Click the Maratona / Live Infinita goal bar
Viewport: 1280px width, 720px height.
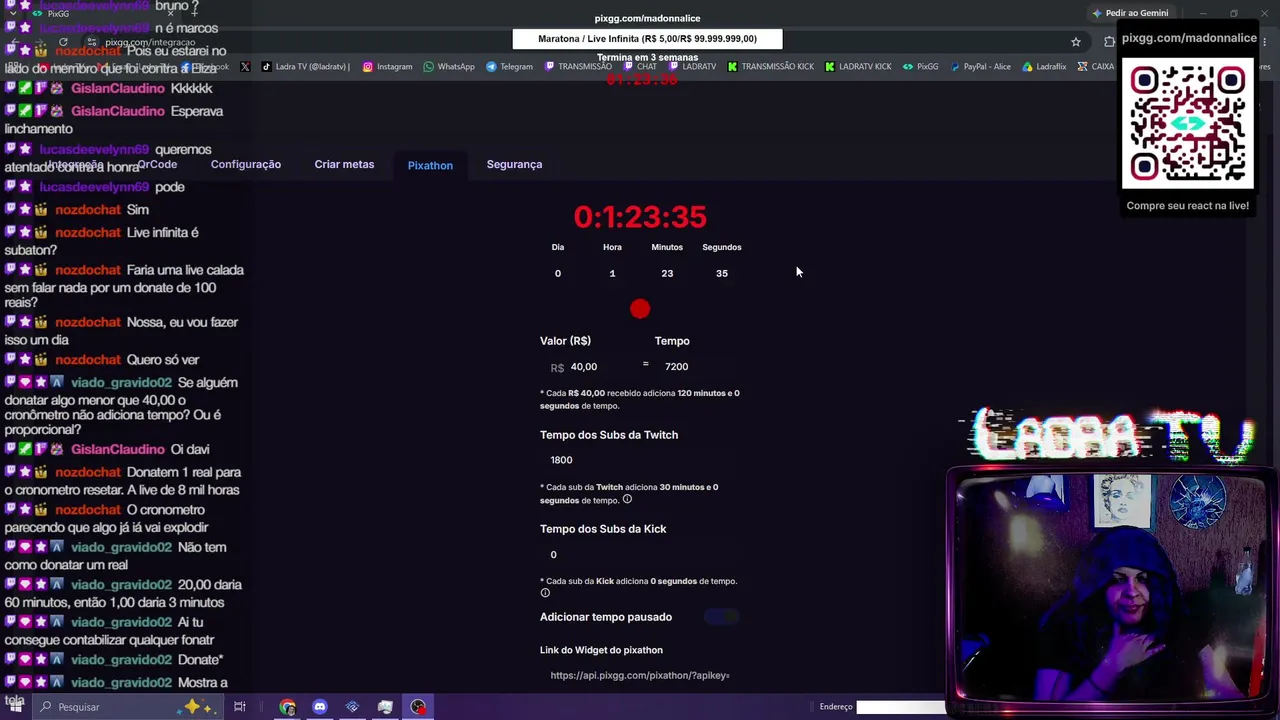click(647, 39)
